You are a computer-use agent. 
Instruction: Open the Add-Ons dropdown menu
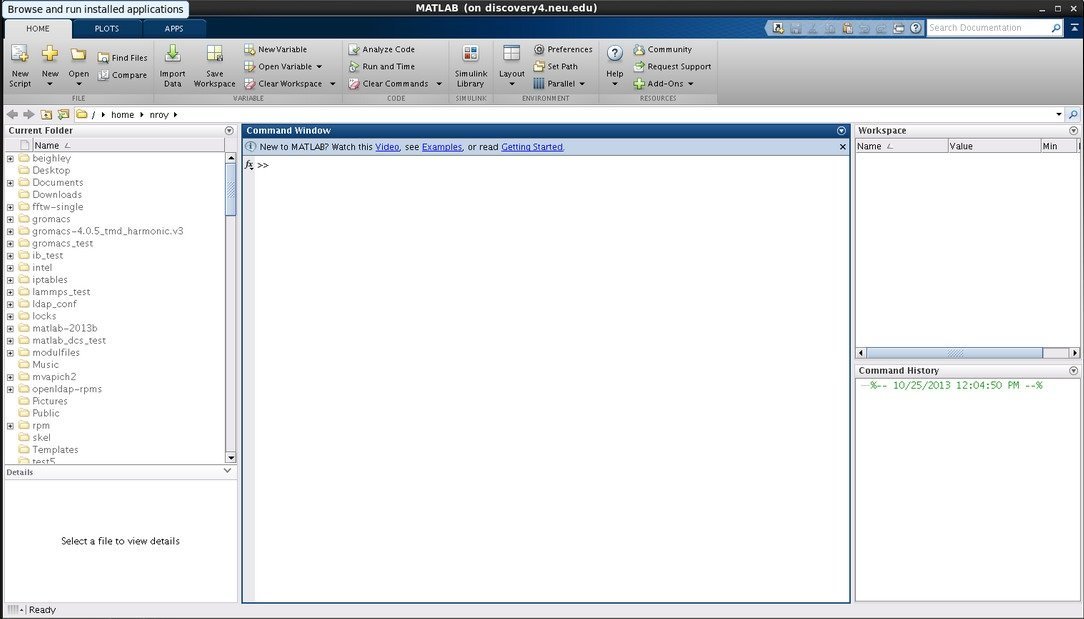[x=663, y=84]
